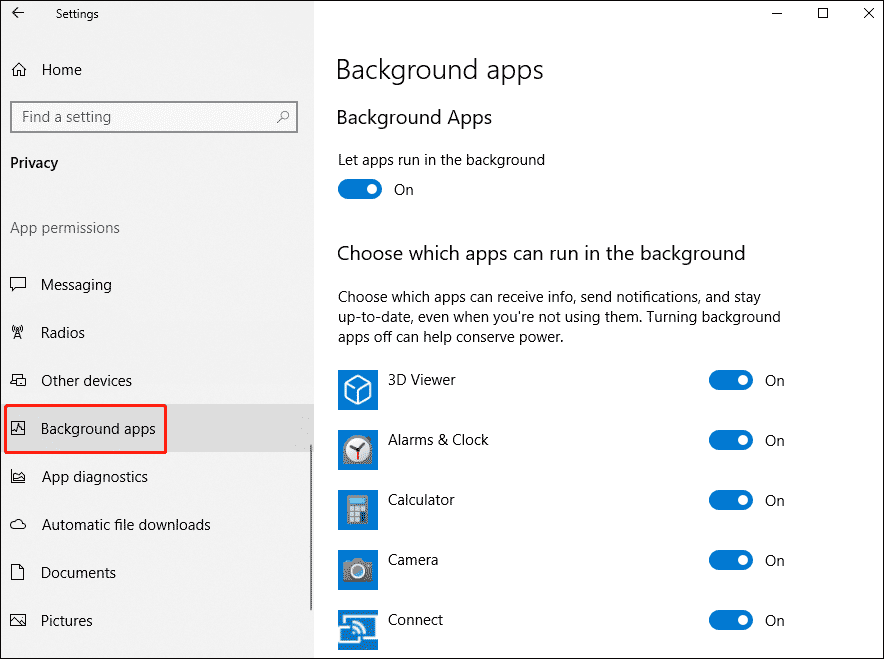Click the Camera app name
The width and height of the screenshot is (884, 659).
pos(413,560)
